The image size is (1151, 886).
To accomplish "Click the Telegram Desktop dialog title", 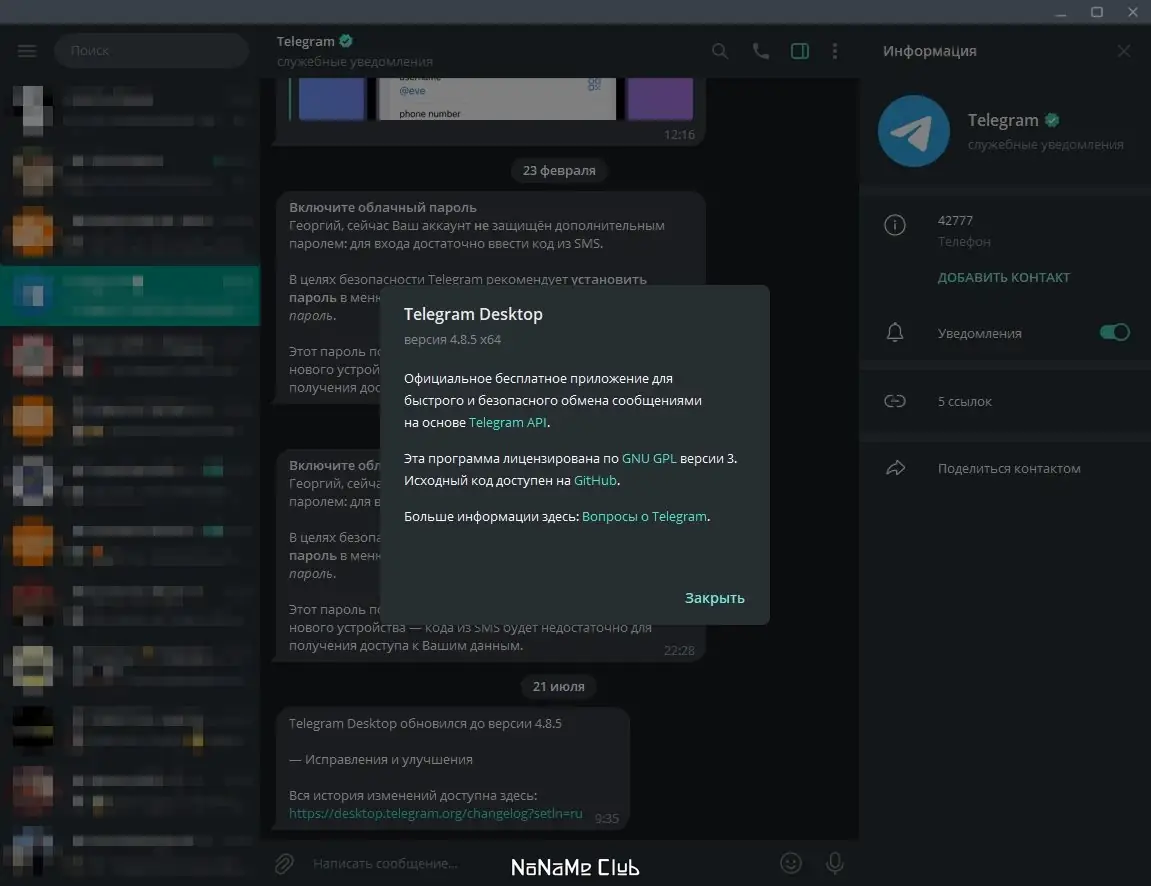I will click(473, 314).
